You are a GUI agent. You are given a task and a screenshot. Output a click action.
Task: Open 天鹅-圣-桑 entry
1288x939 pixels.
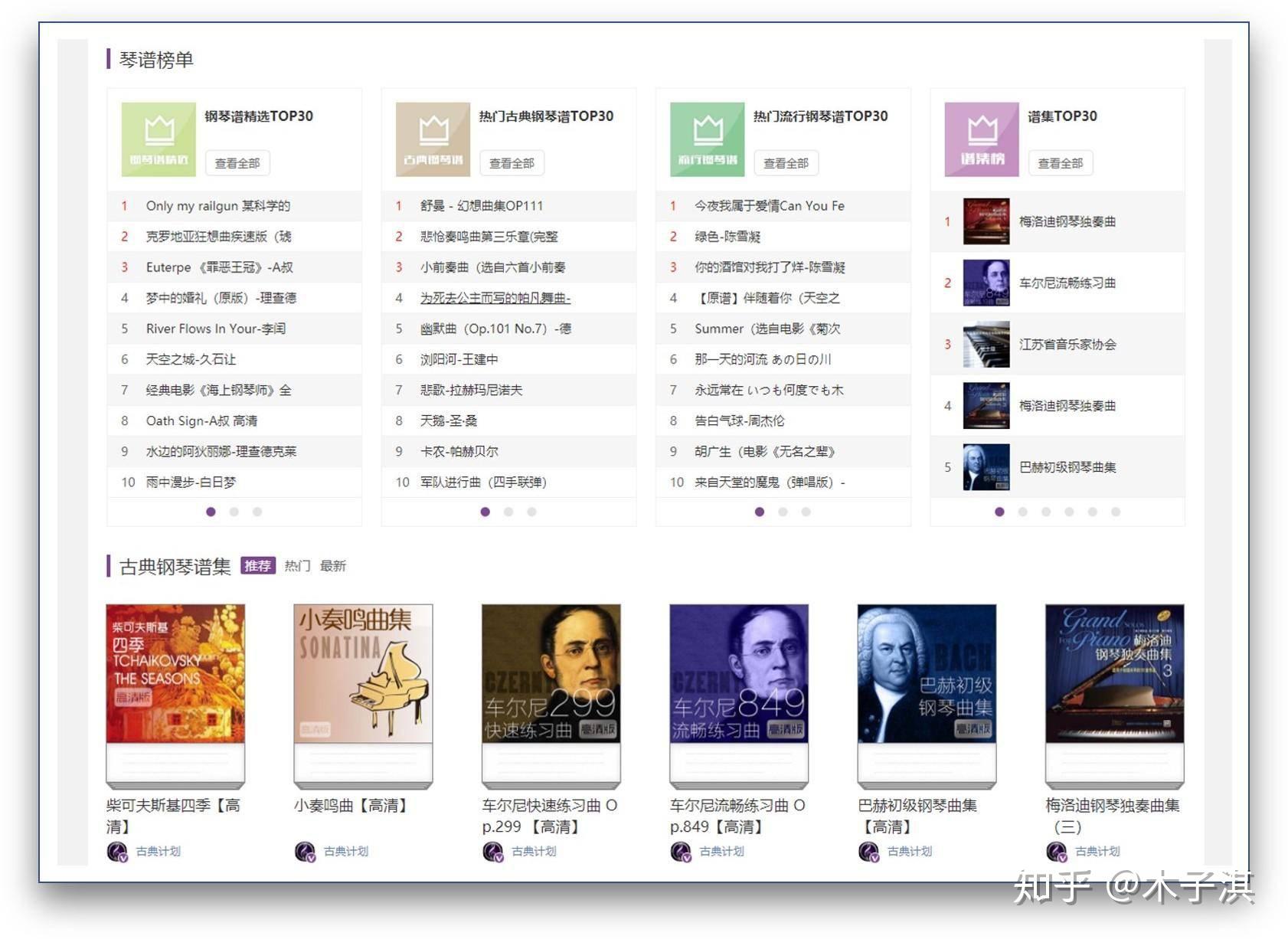coord(449,420)
